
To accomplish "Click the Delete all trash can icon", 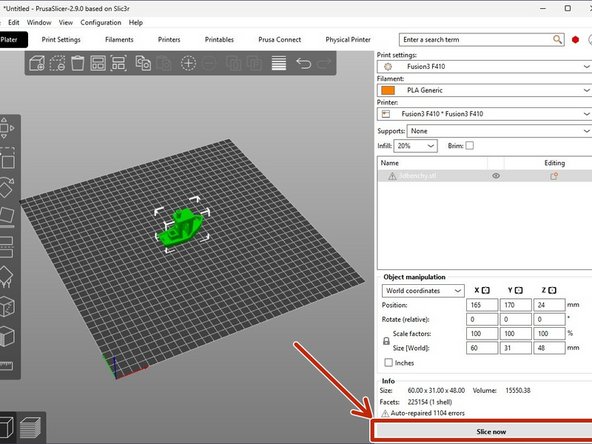I will coord(78,63).
